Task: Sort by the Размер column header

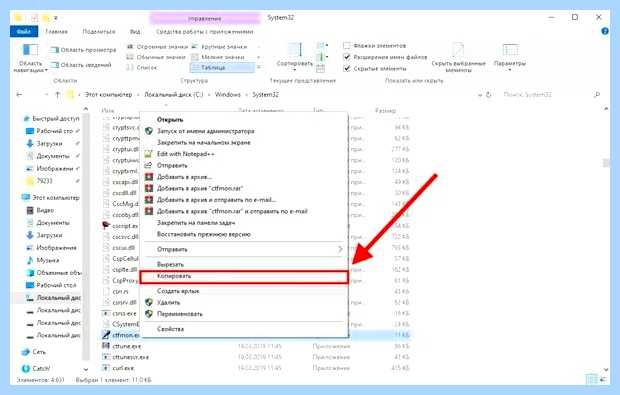Action: [x=386, y=111]
